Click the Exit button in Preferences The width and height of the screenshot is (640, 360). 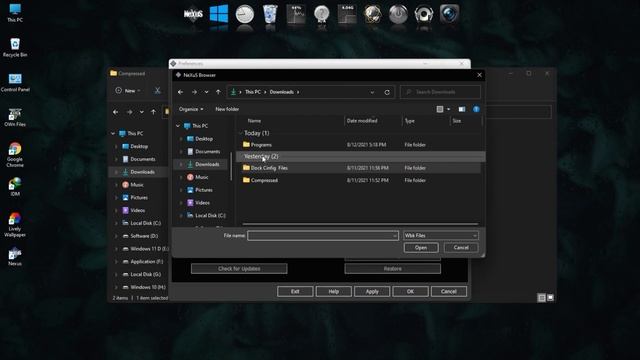295,291
